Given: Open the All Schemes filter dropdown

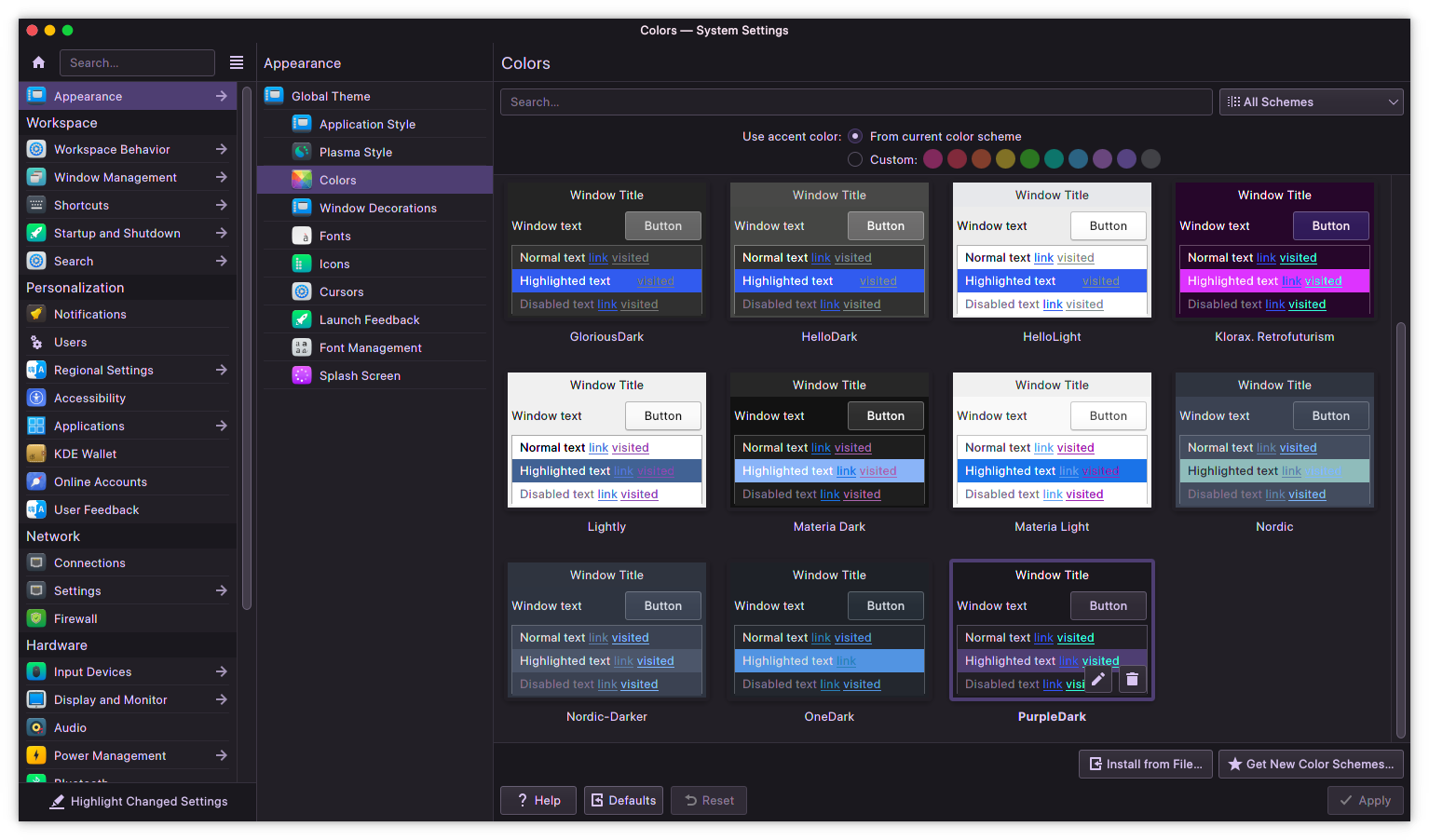Looking at the screenshot, I should pyautogui.click(x=1312, y=102).
